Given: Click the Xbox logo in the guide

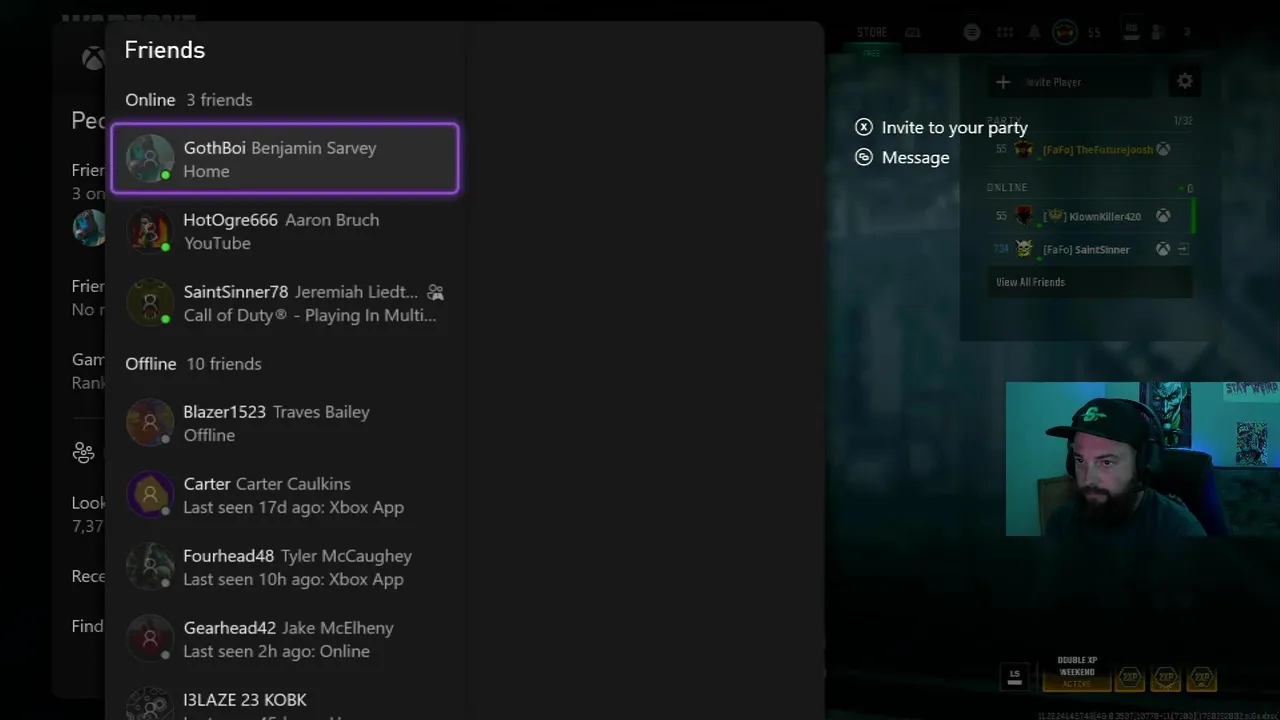Looking at the screenshot, I should (93, 58).
